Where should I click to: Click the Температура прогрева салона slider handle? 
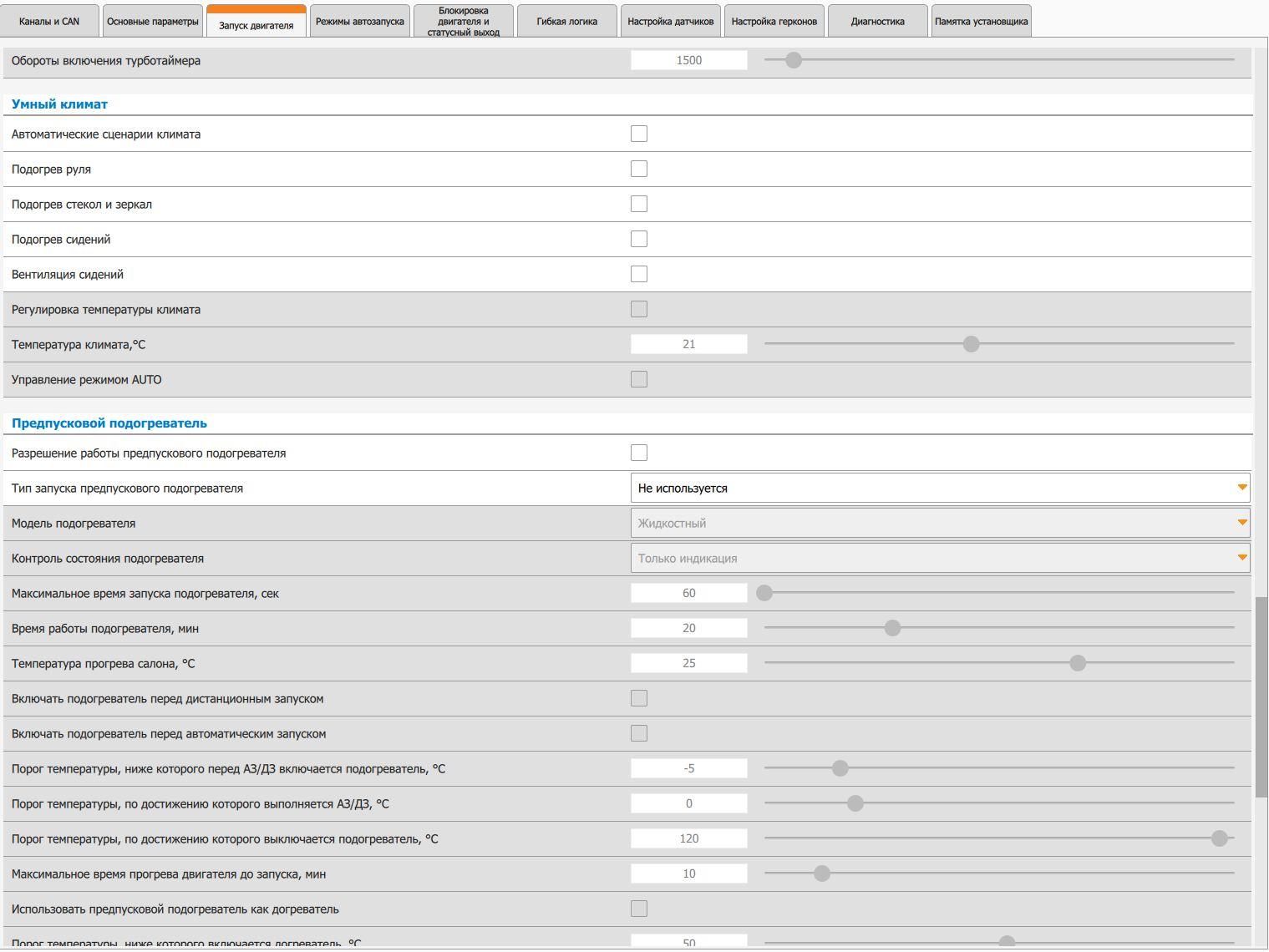[x=1078, y=663]
